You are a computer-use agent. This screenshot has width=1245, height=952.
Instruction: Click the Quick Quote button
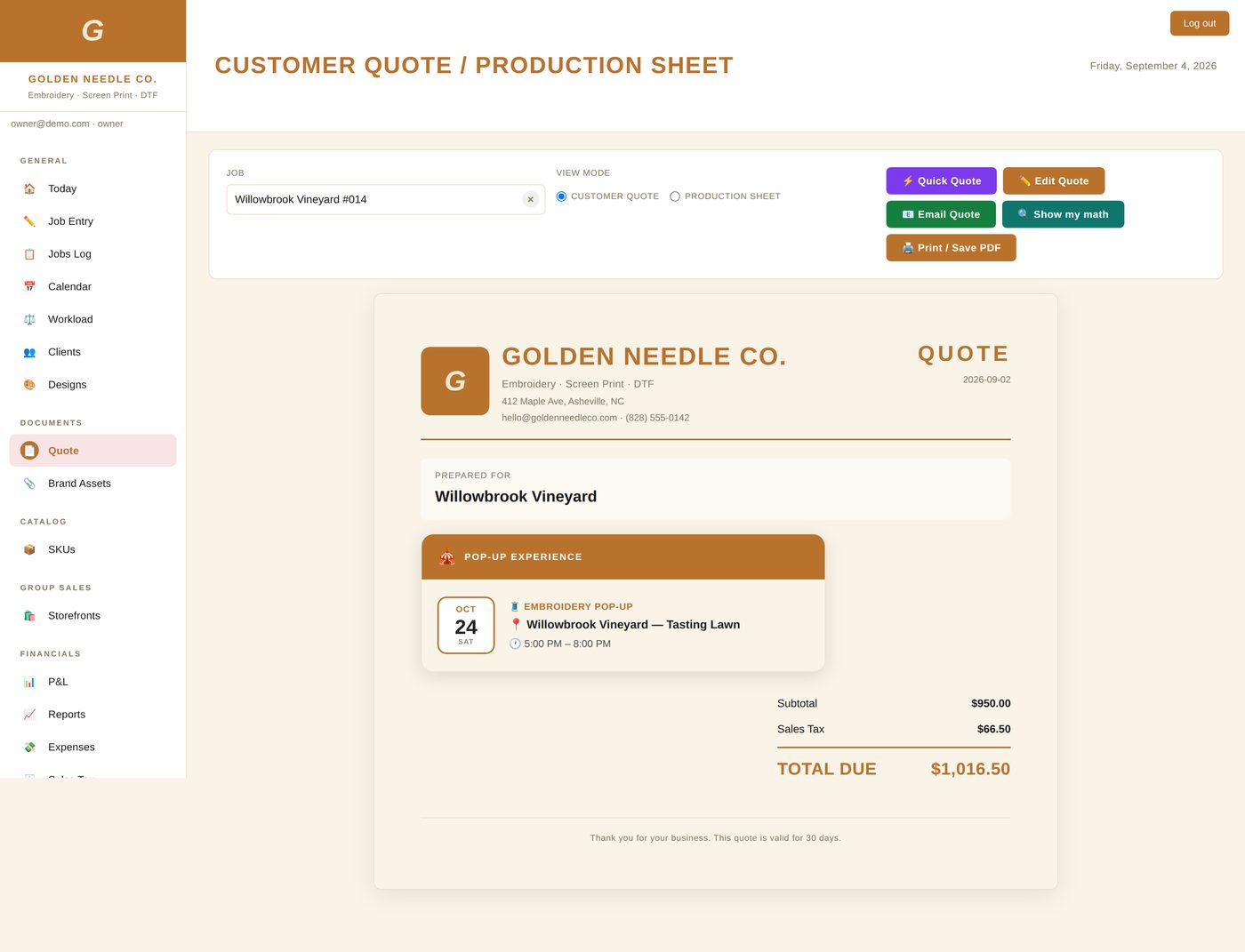tap(941, 180)
